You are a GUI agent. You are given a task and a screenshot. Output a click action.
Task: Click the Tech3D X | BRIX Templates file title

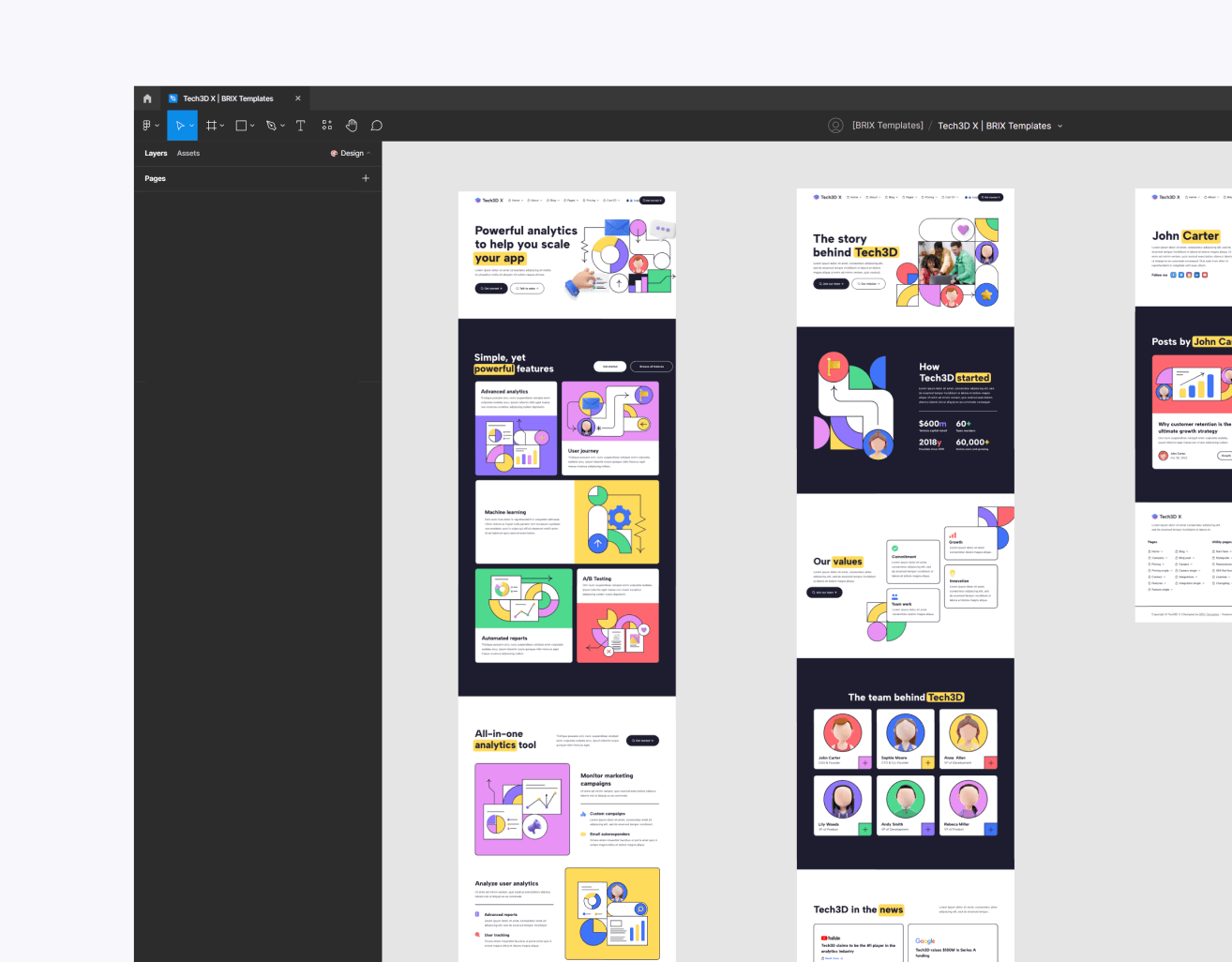(x=995, y=126)
